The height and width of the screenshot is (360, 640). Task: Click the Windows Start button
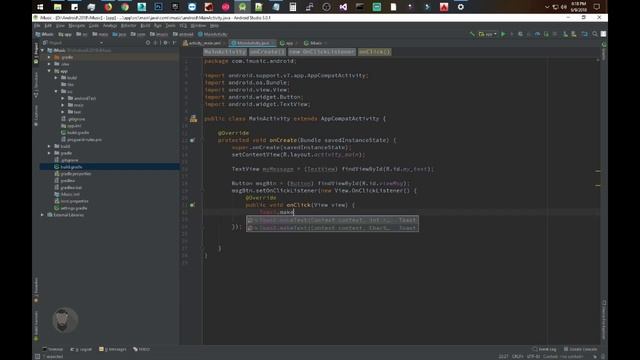[40, 7]
